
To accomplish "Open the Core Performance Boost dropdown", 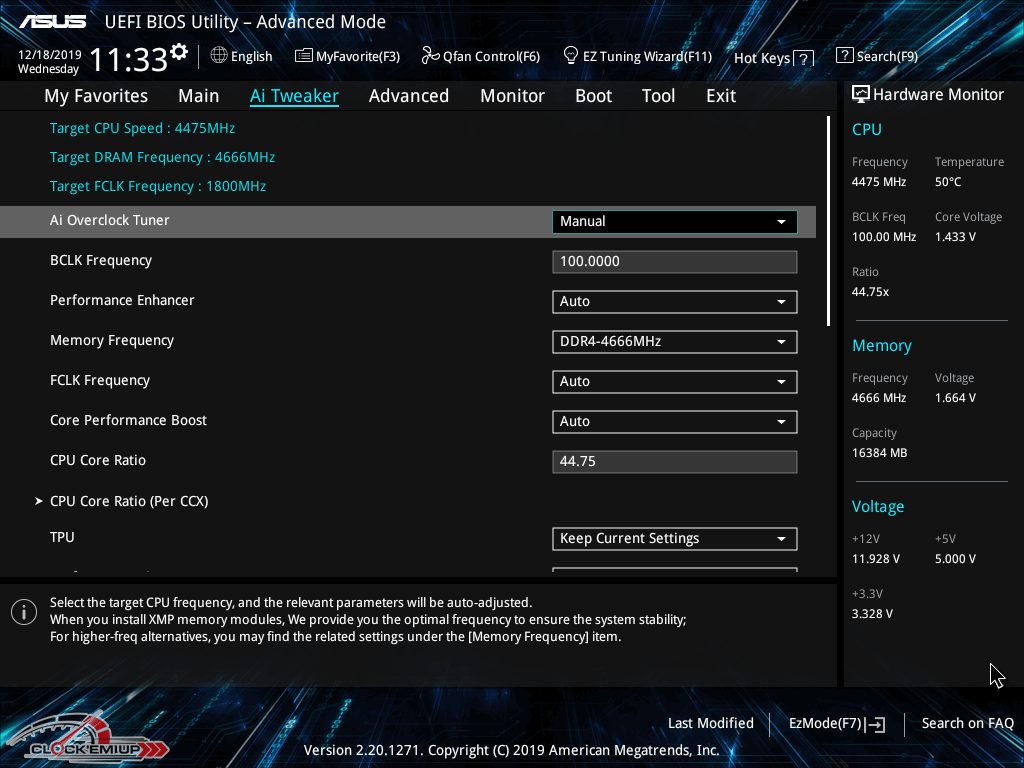I will coord(674,422).
